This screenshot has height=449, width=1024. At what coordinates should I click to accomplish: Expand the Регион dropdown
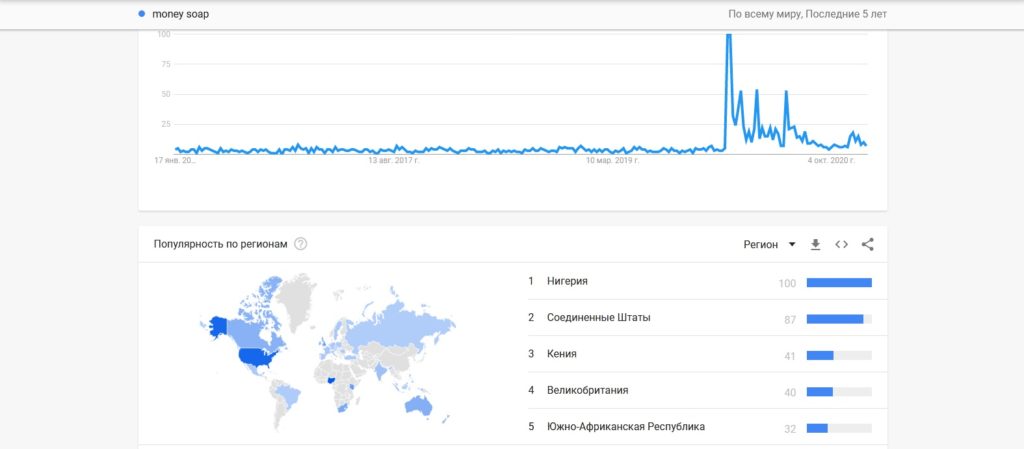click(769, 245)
